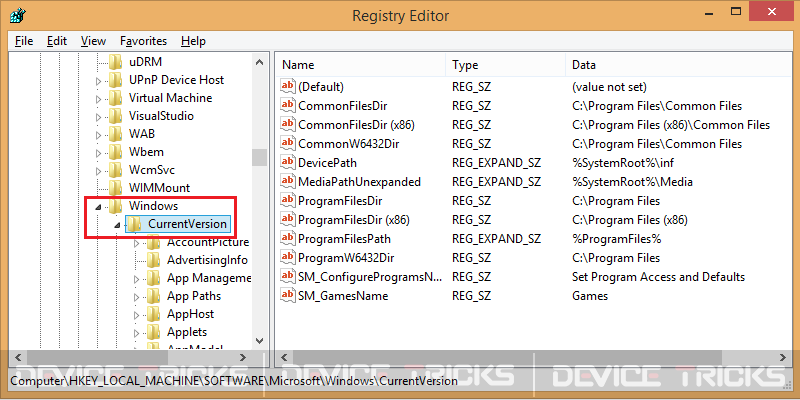Click the data "Set Program Access and Defaults"

point(658,277)
